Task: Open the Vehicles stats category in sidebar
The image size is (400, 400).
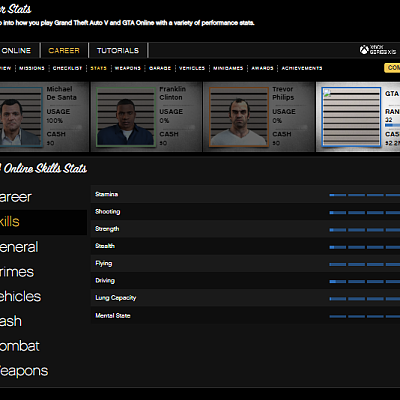Action: (20, 297)
